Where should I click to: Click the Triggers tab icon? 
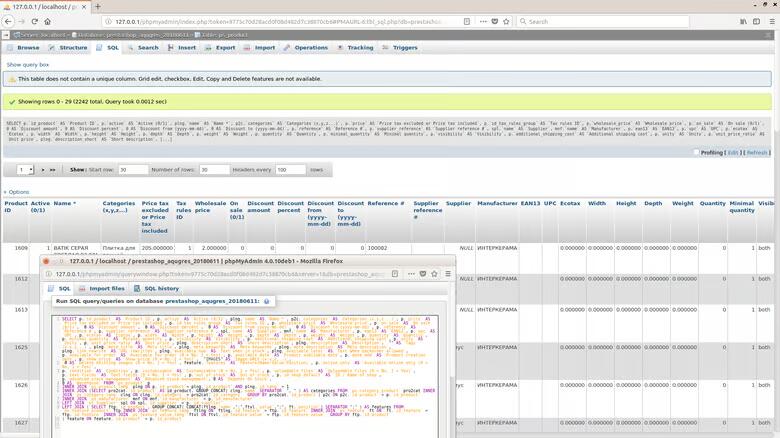(x=385, y=47)
